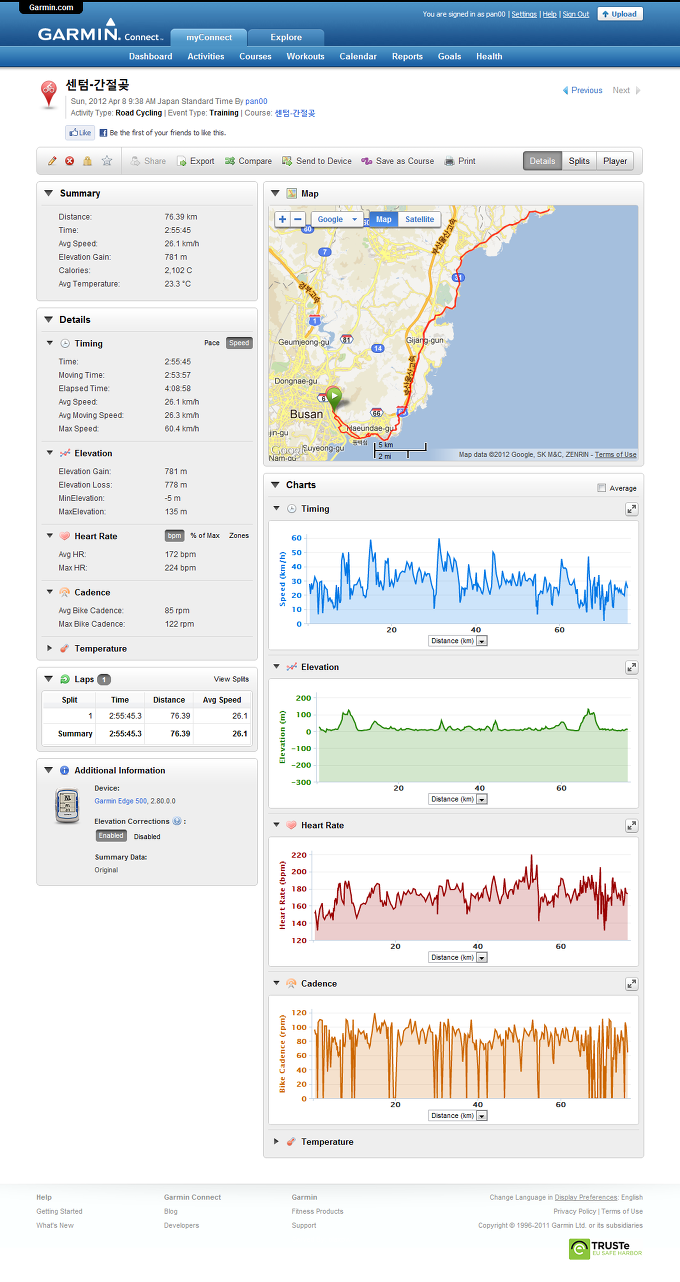
Task: Select % of Max heart rate display
Action: (x=205, y=536)
